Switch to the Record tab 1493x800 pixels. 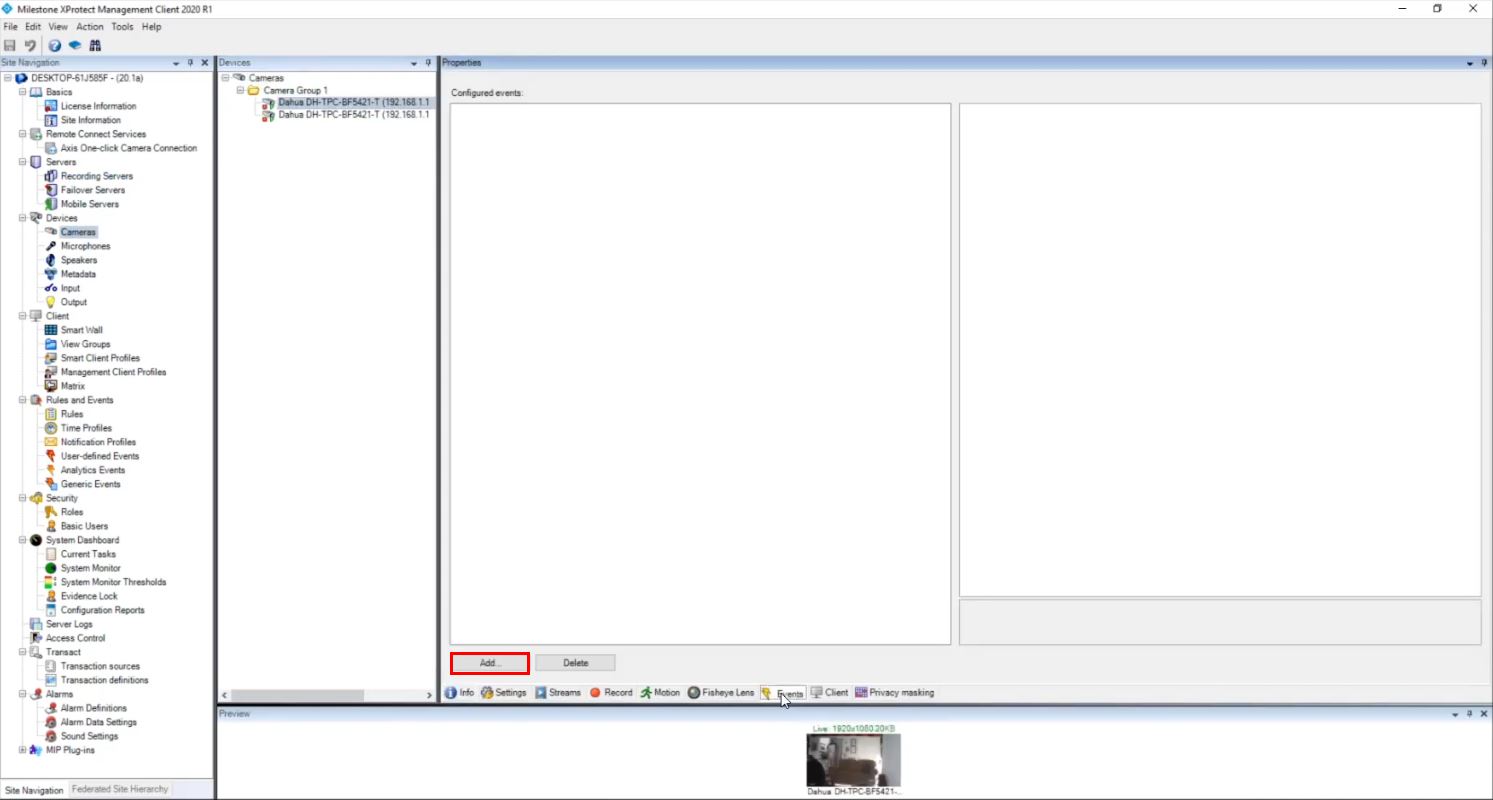point(611,692)
